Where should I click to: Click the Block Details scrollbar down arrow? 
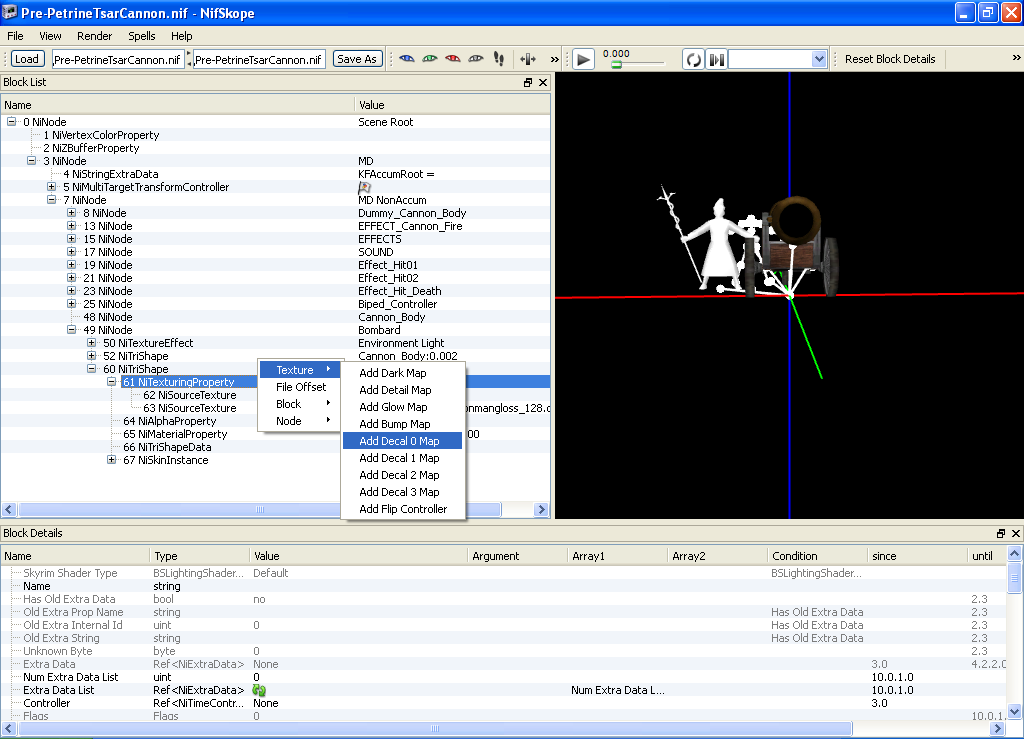point(1014,711)
